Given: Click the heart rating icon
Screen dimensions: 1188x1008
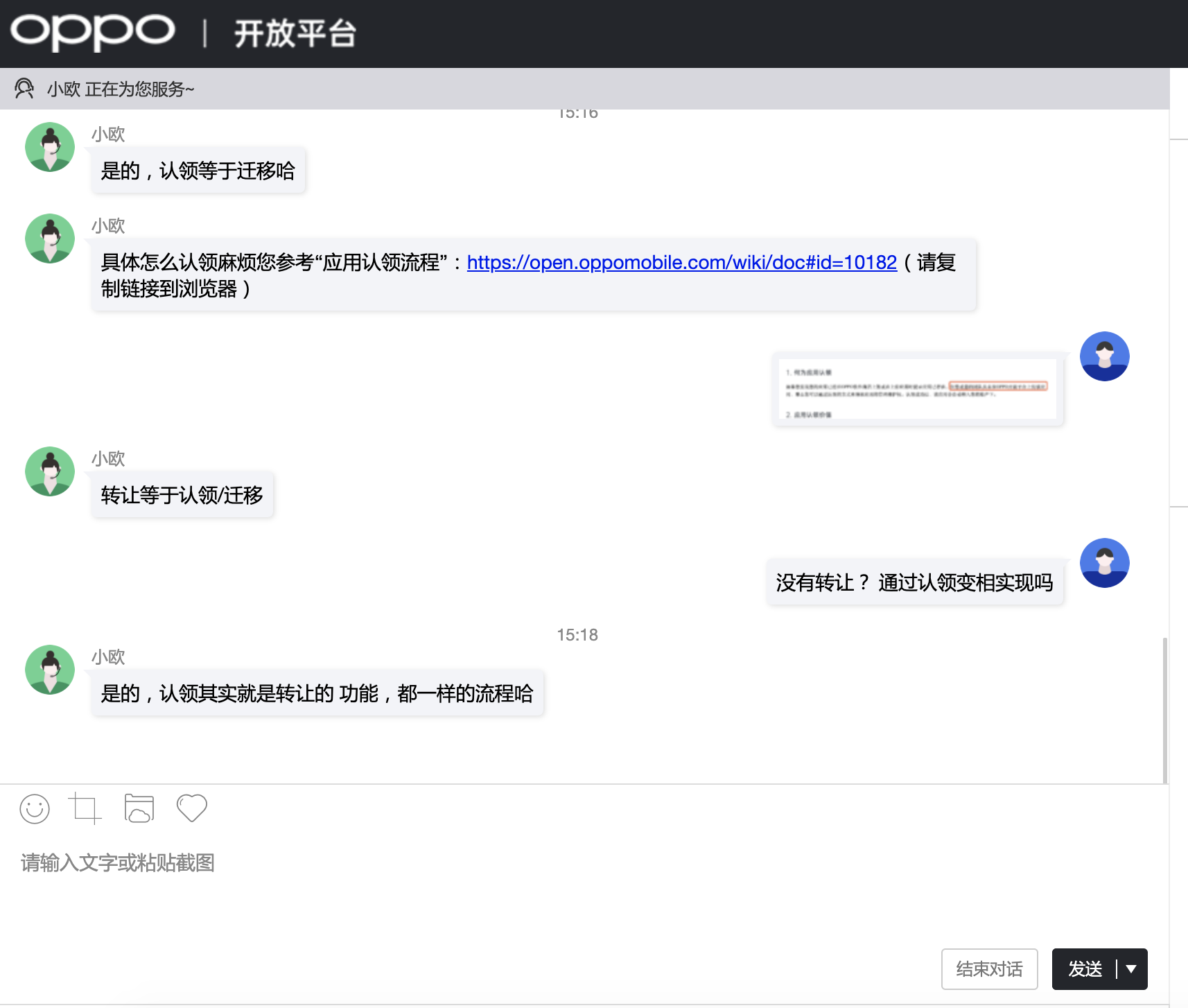Looking at the screenshot, I should coord(191,808).
